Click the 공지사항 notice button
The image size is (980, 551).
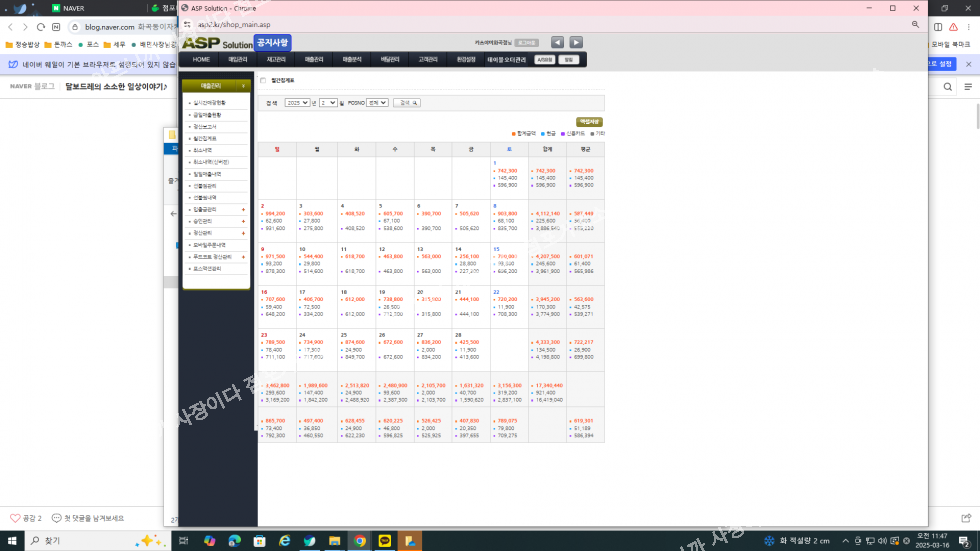(272, 42)
